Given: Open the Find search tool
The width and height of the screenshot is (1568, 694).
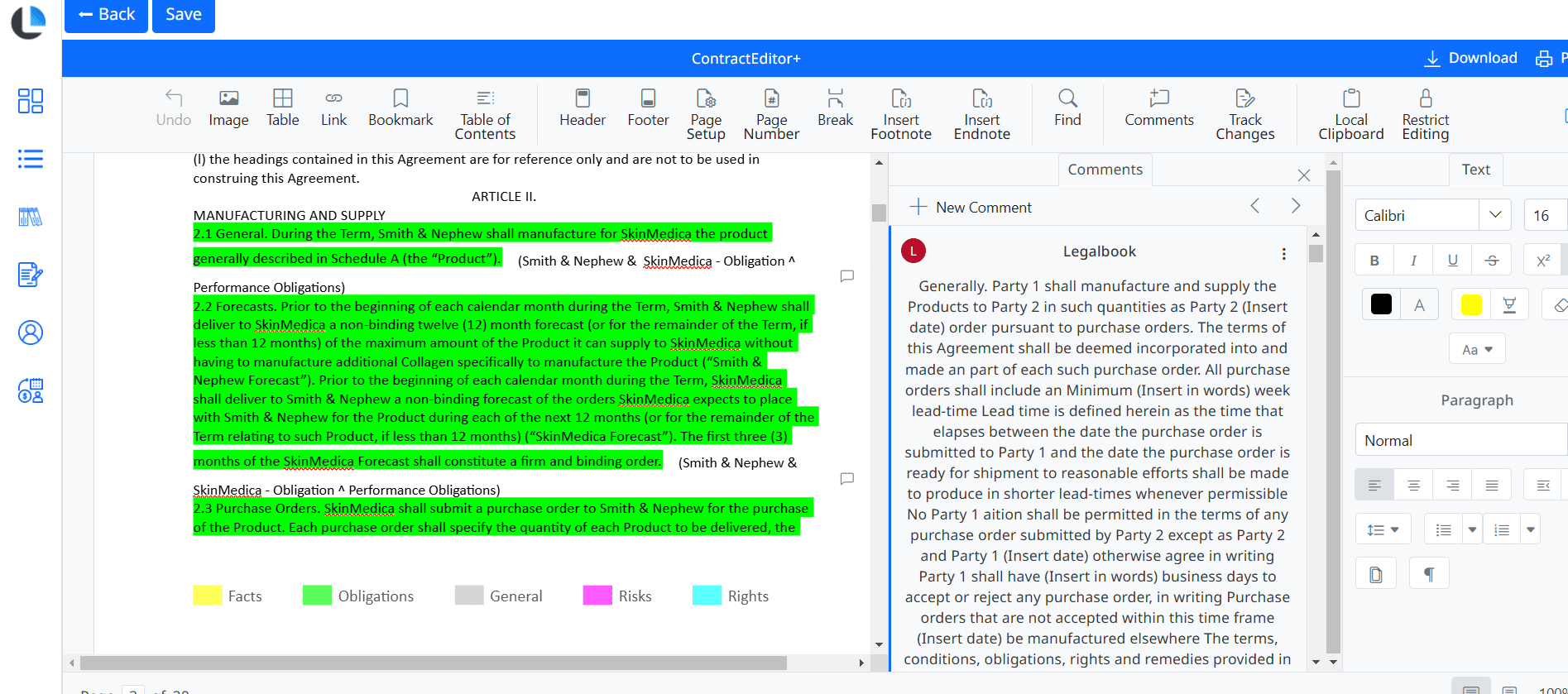Looking at the screenshot, I should pyautogui.click(x=1067, y=108).
